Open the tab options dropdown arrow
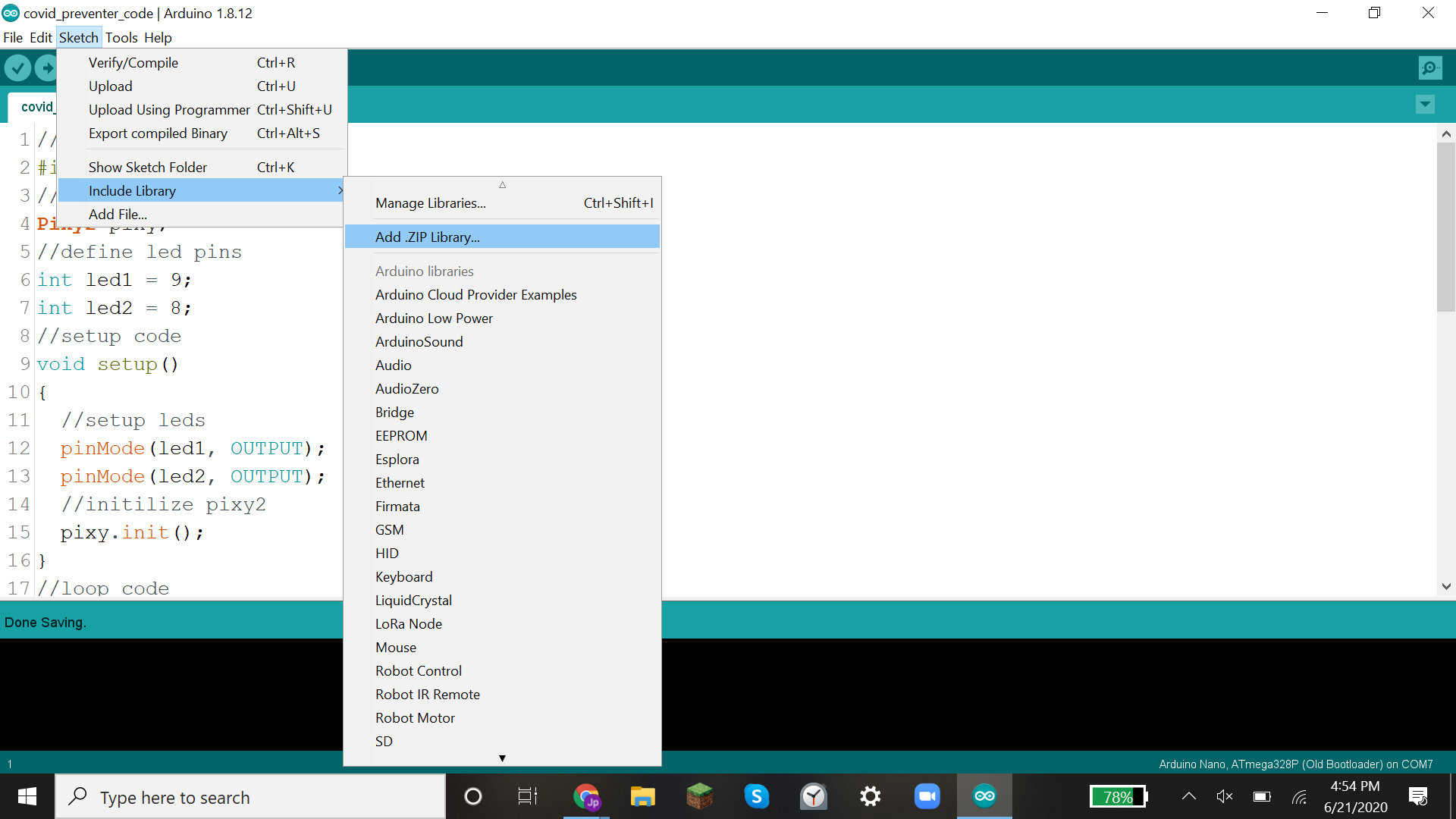The height and width of the screenshot is (819, 1456). pos(1425,104)
